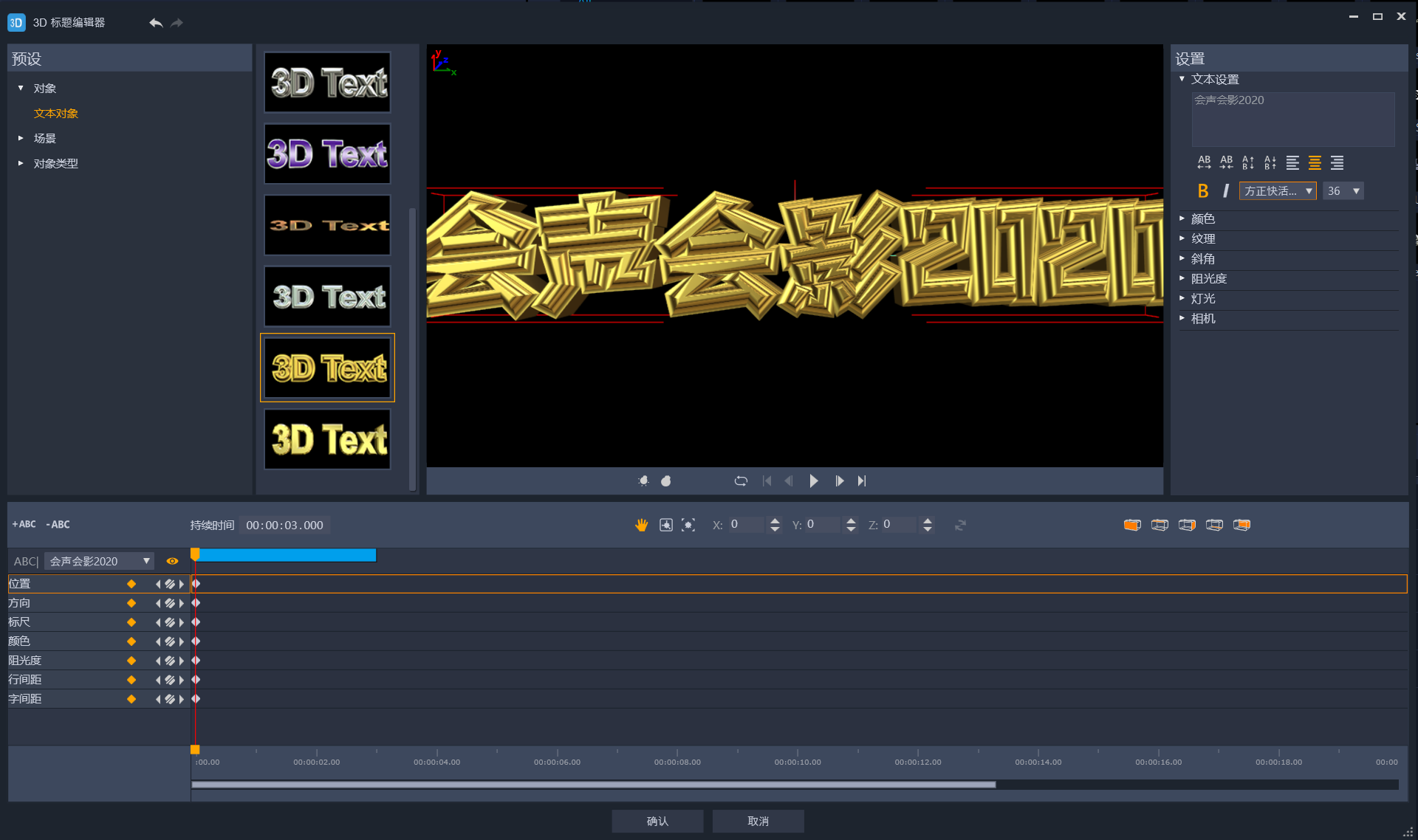This screenshot has width=1418, height=840.
Task: Click 确认 to confirm
Action: tap(657, 821)
